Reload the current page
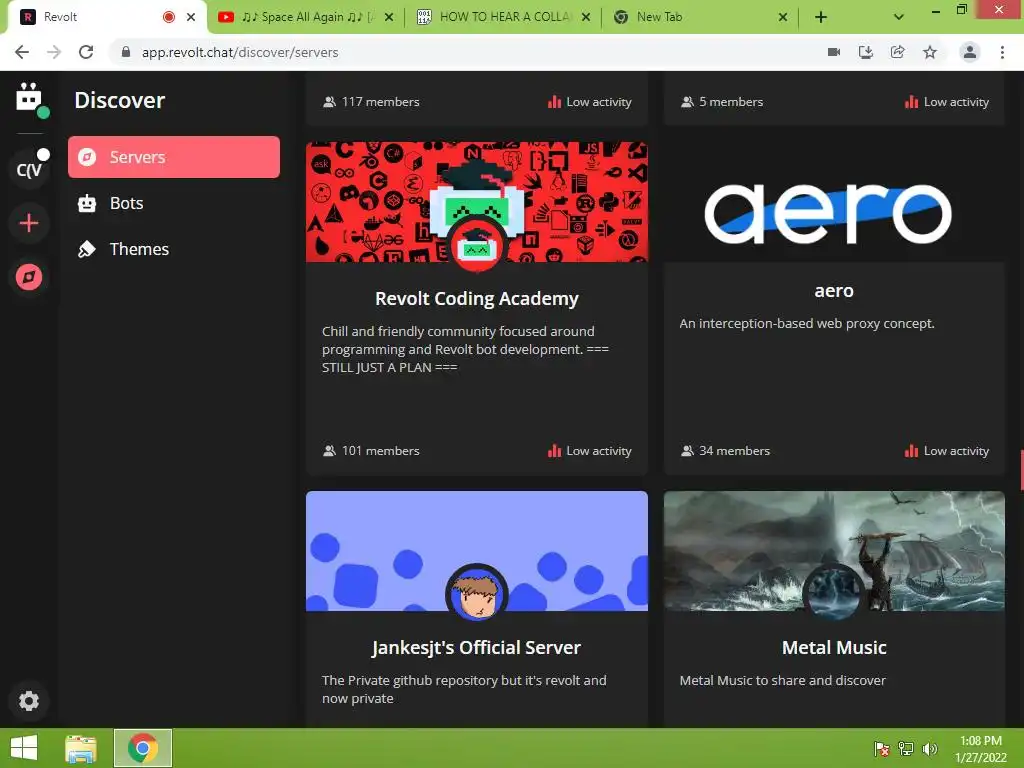Screen dimensions: 1024x768 pos(86,52)
